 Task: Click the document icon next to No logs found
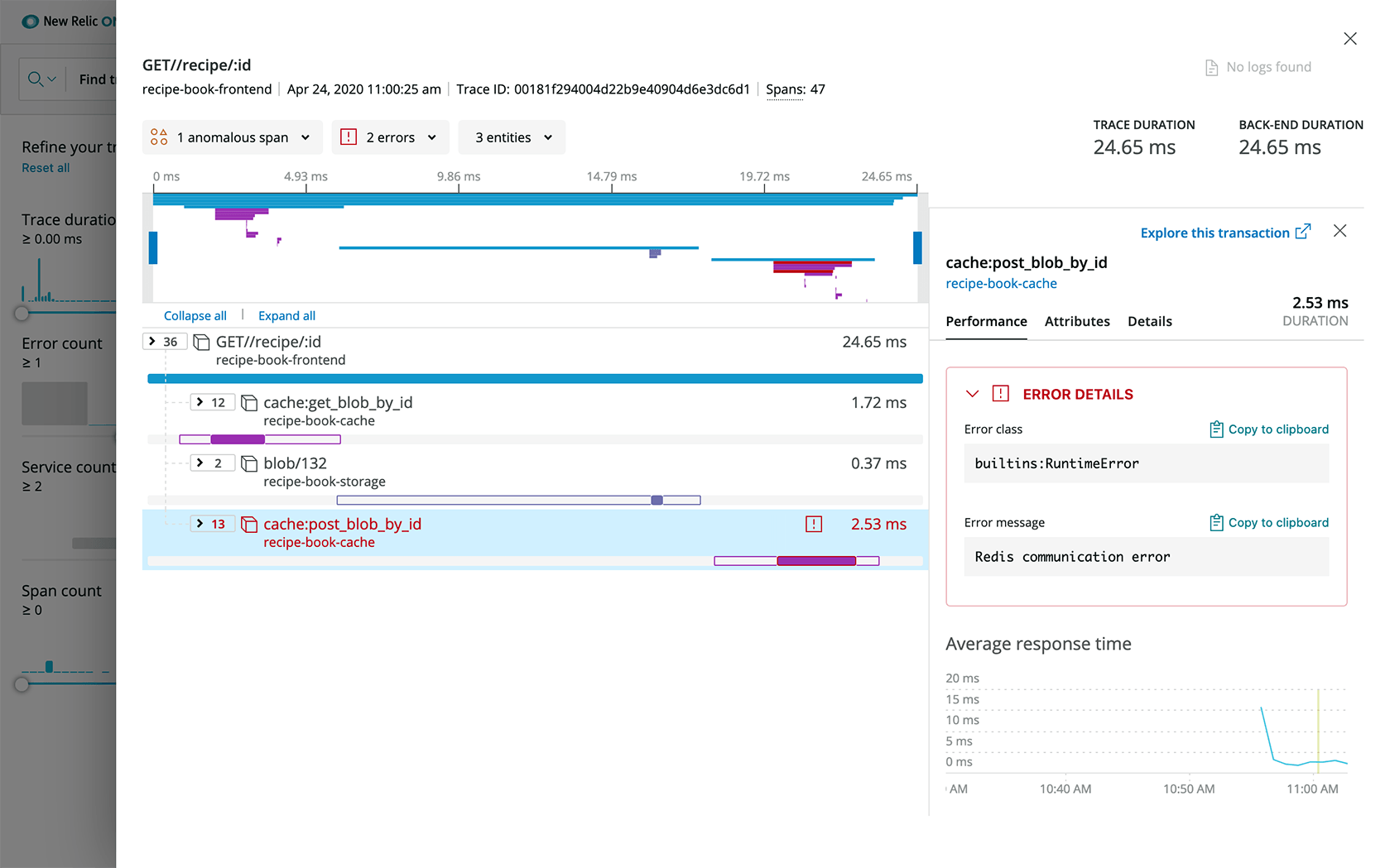tap(1212, 67)
